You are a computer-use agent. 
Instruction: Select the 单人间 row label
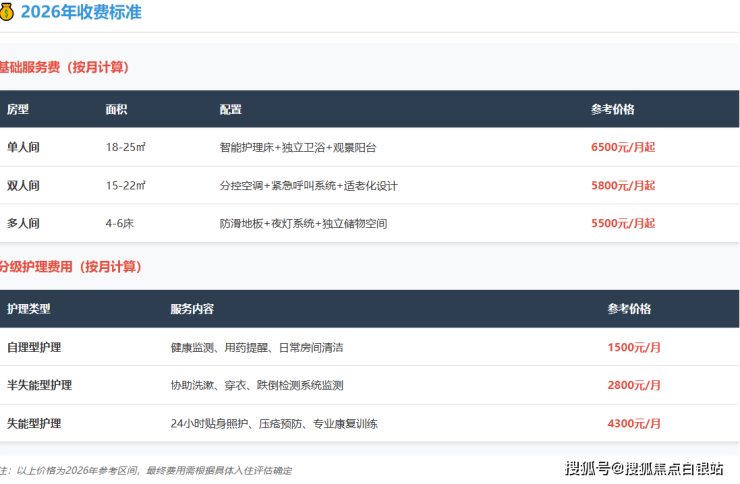pos(23,147)
